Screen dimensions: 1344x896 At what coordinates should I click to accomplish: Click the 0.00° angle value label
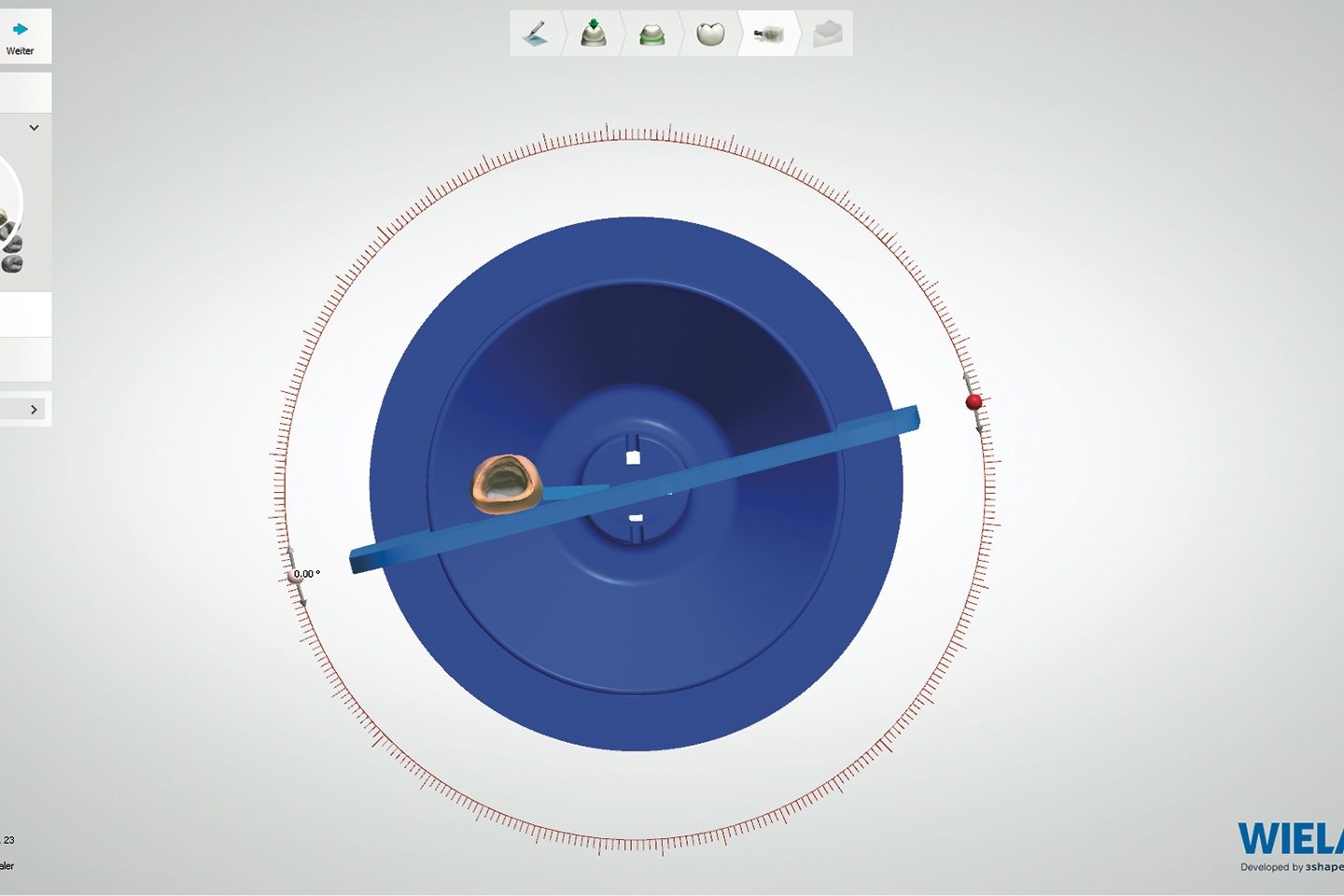point(307,574)
